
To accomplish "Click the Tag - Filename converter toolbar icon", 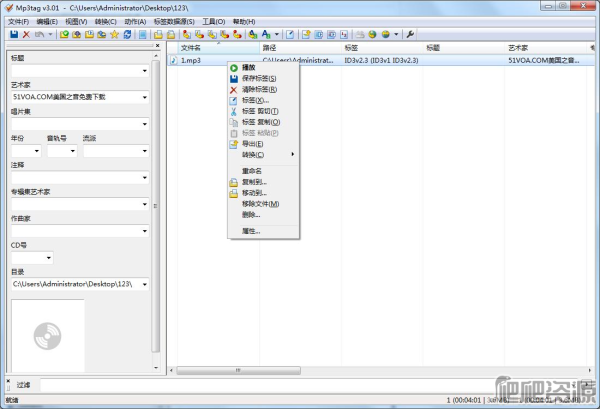I will pos(187,34).
